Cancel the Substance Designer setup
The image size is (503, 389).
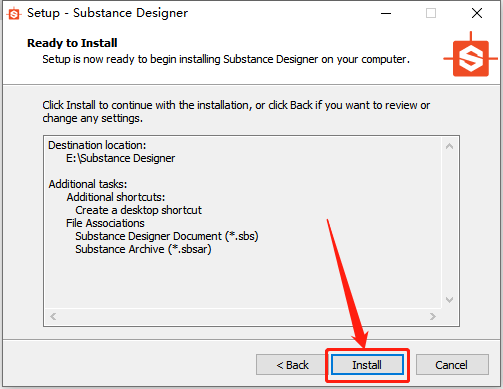452,365
